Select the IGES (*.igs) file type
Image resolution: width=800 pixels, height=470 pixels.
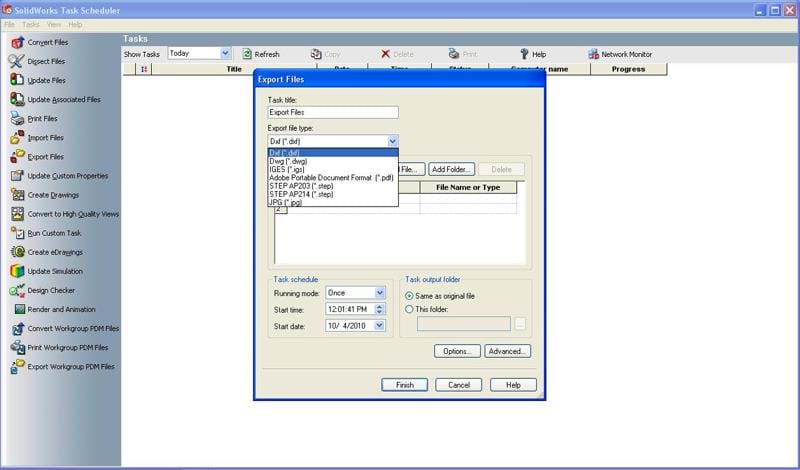(x=286, y=169)
